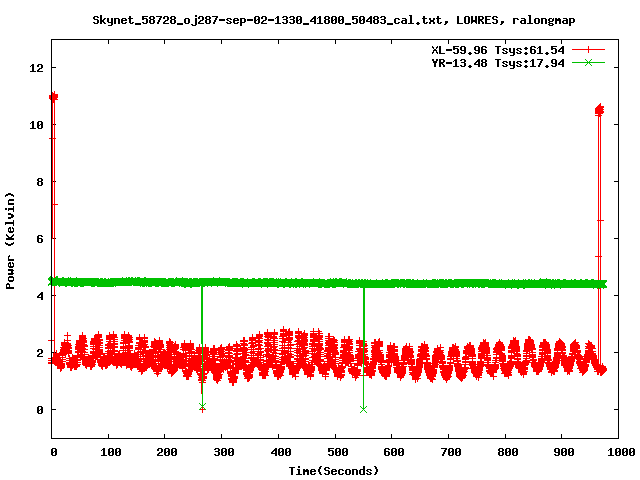Click the x-axis tick label 200
The image size is (640, 480).
[x=167, y=452]
